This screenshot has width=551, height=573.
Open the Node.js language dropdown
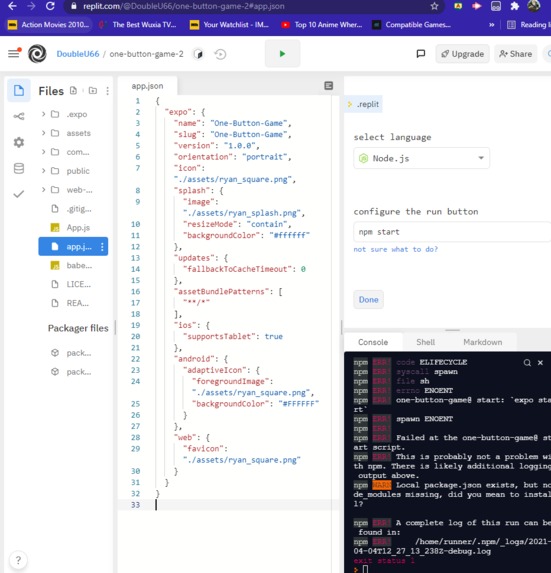pos(421,158)
